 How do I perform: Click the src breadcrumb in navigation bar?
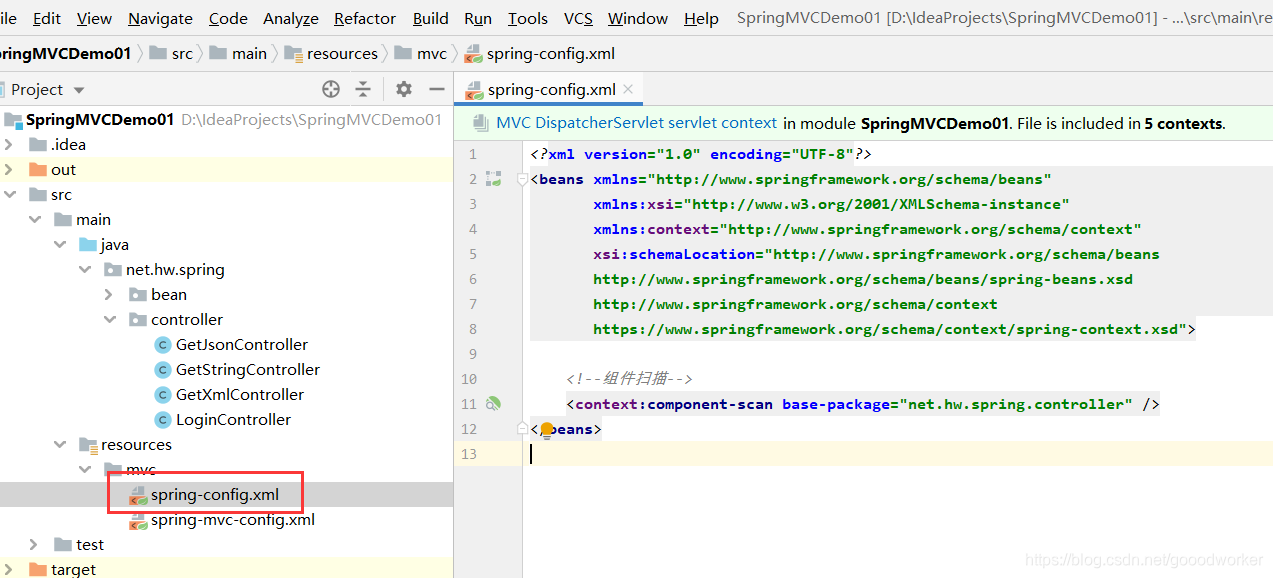pos(171,53)
